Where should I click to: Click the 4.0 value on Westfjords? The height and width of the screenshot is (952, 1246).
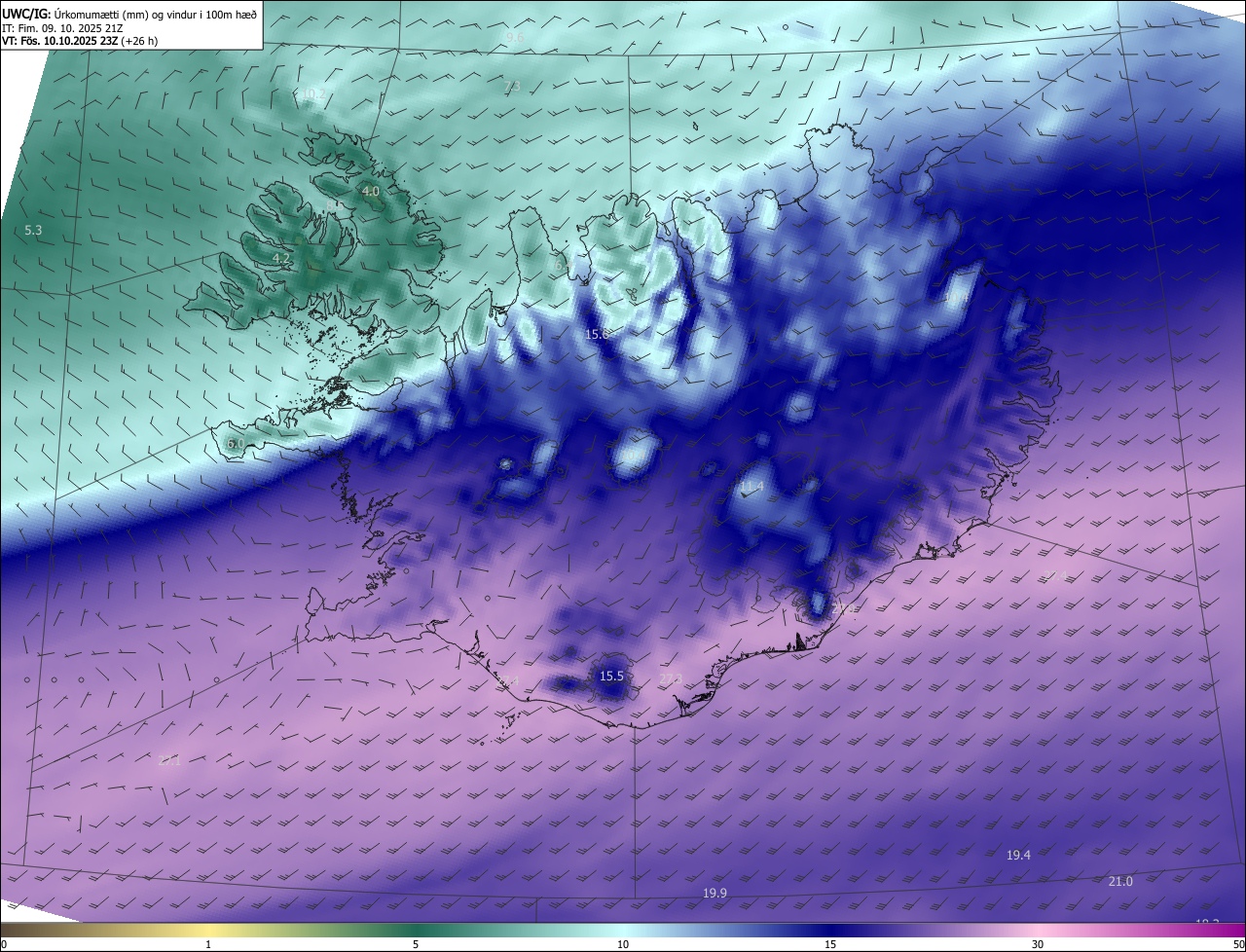click(x=370, y=192)
